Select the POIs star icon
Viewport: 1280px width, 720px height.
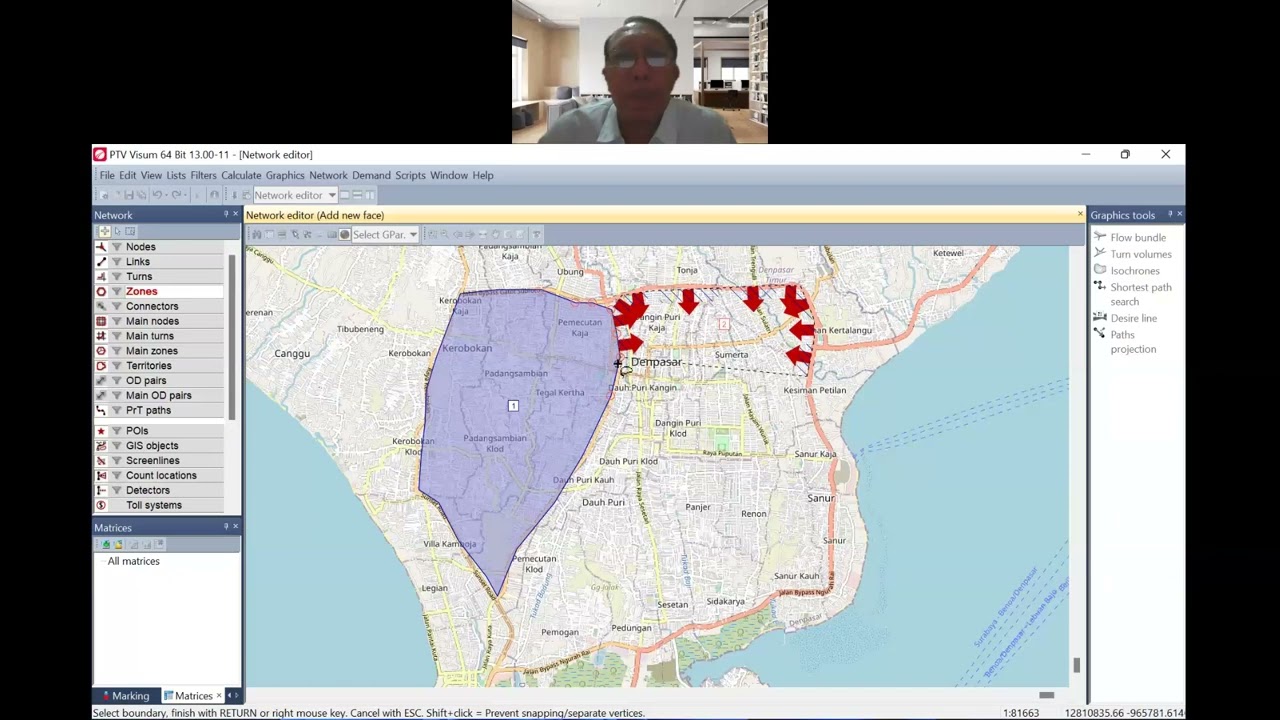(101, 431)
